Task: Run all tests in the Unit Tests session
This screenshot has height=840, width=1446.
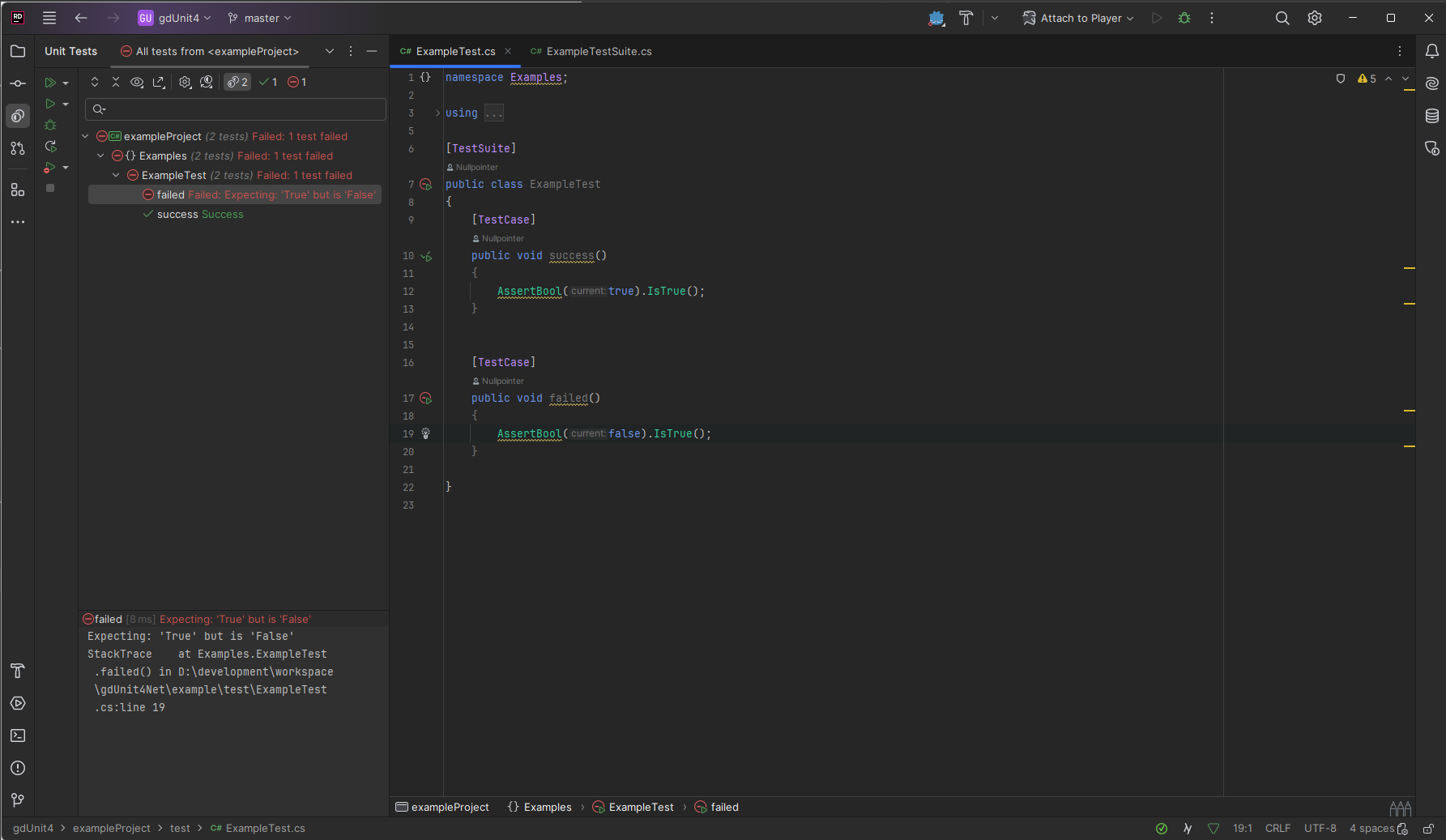Action: click(50, 83)
